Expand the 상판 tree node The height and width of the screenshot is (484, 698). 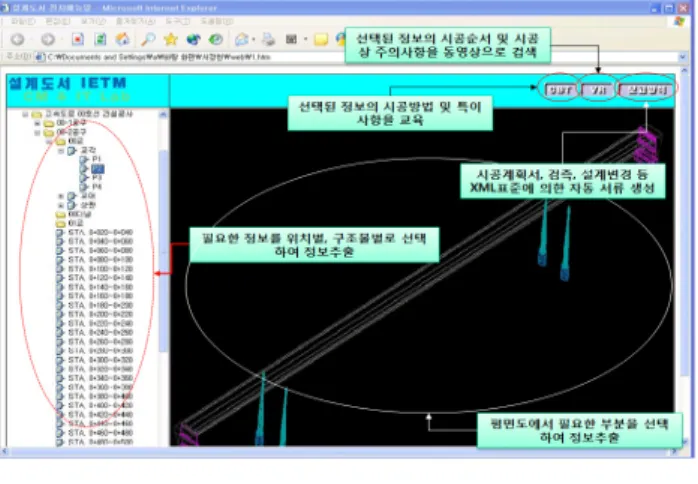[x=61, y=205]
